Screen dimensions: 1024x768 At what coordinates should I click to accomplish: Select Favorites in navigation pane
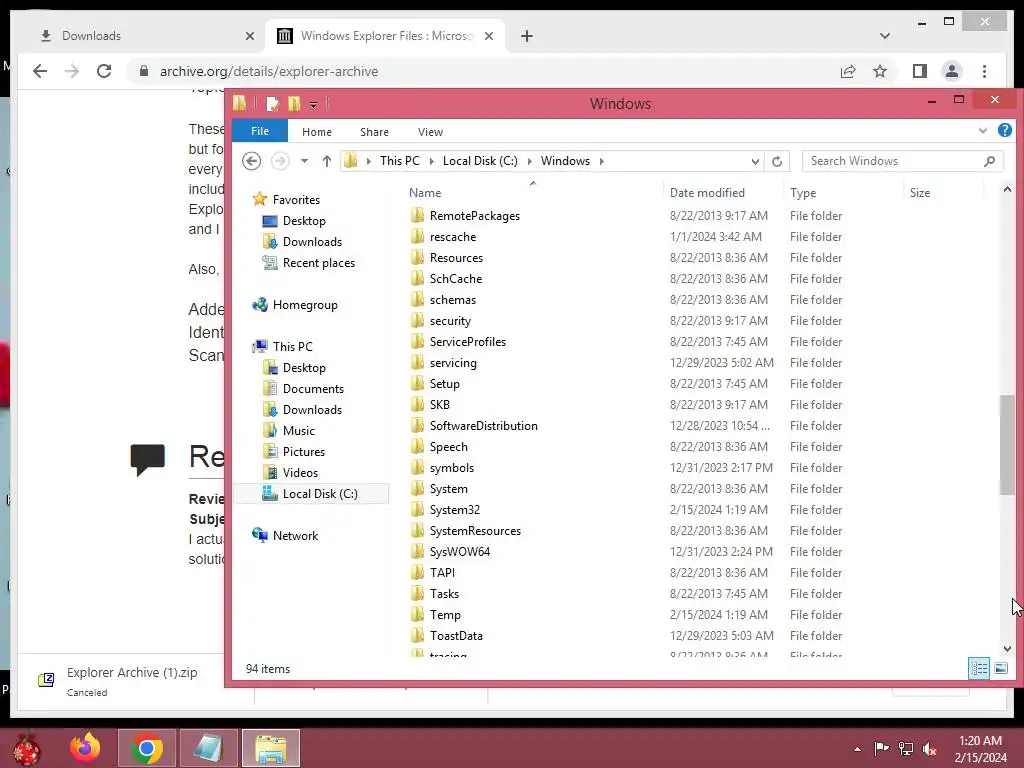[x=296, y=200]
